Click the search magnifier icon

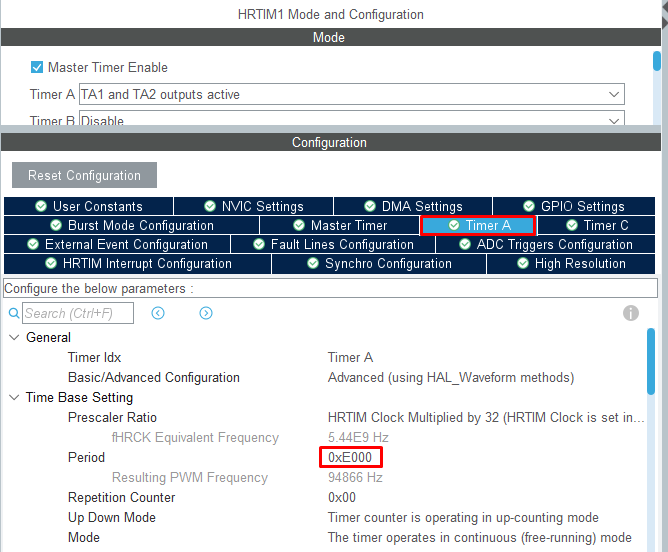[x=14, y=313]
